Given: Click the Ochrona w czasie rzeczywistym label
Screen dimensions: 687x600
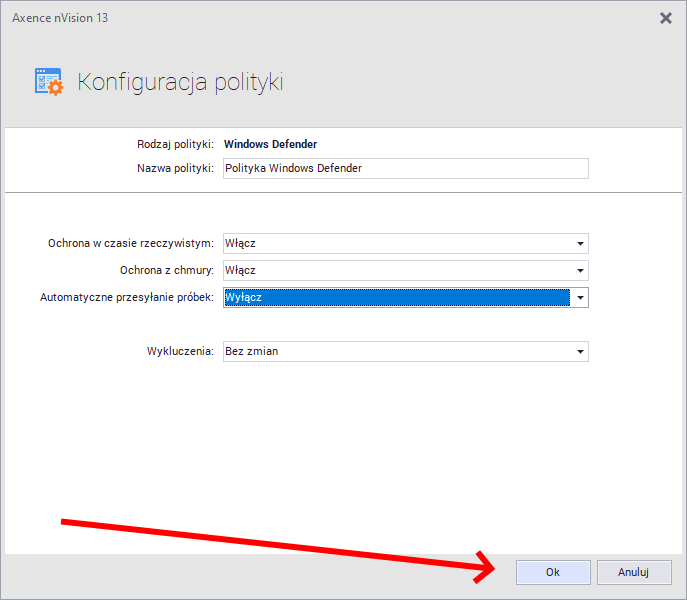Looking at the screenshot, I should [130, 243].
